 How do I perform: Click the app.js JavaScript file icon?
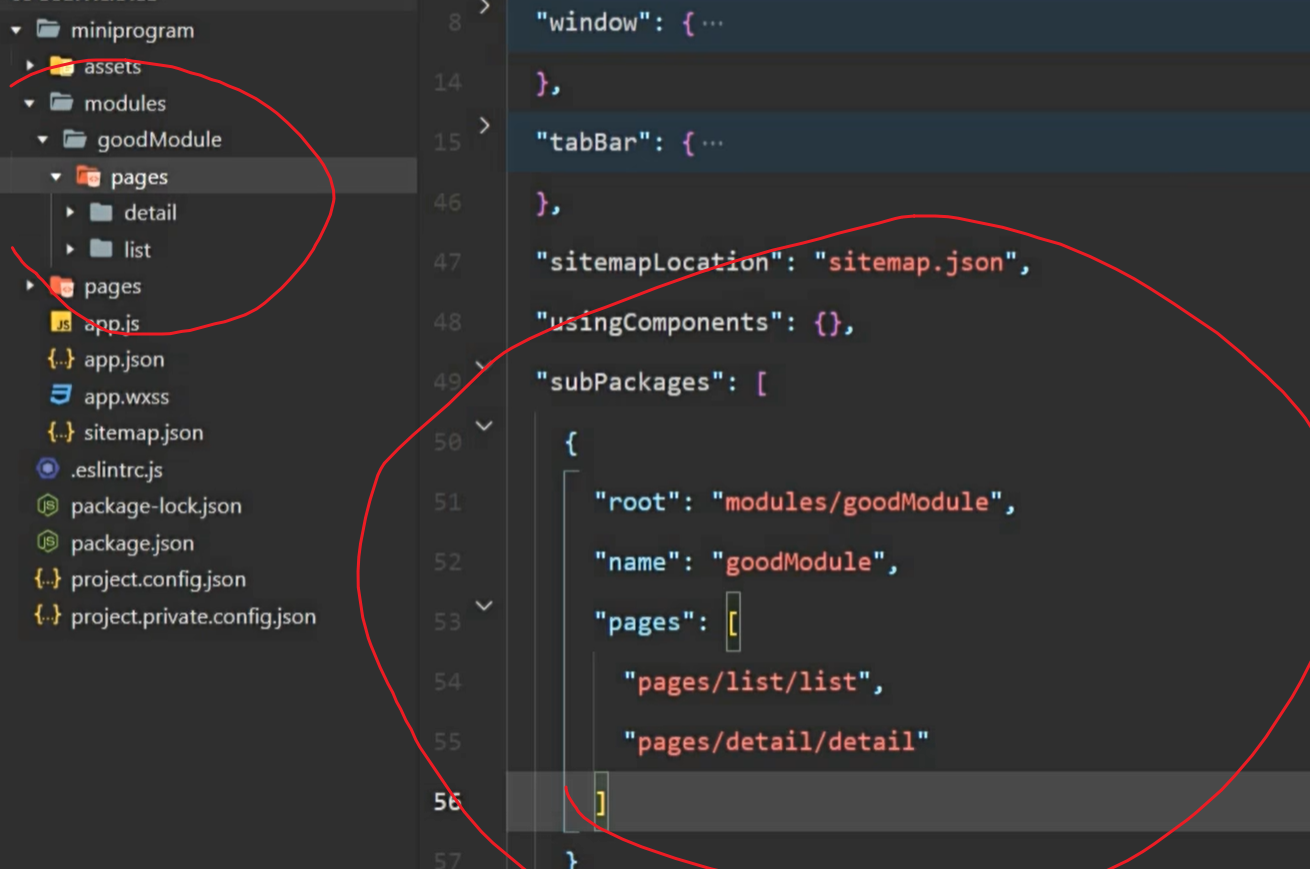pos(61,323)
